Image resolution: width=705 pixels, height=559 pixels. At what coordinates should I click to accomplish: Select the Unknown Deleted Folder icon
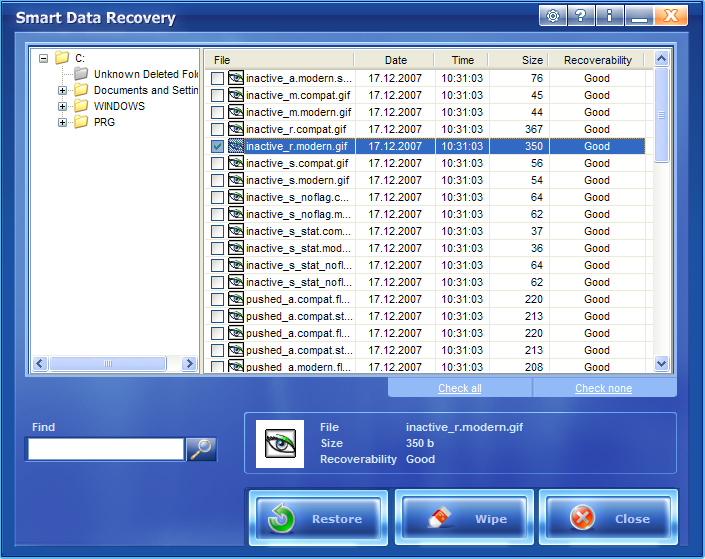(x=82, y=74)
